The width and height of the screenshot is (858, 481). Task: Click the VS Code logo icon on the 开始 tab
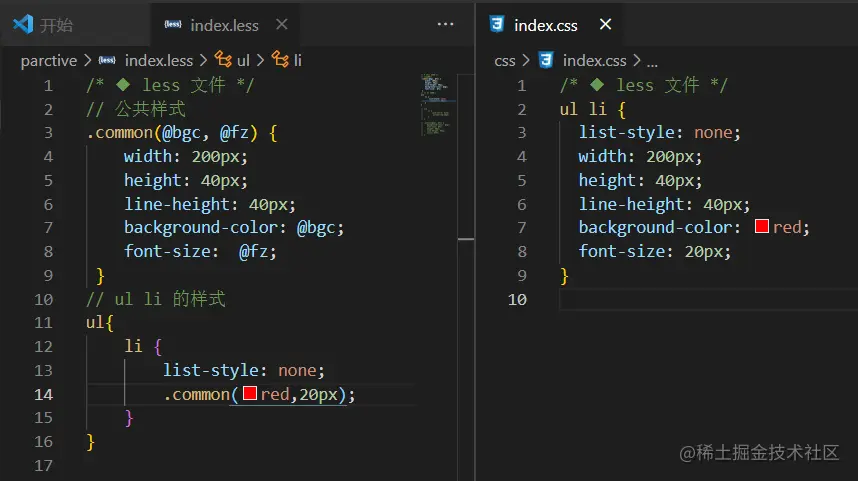(x=23, y=25)
